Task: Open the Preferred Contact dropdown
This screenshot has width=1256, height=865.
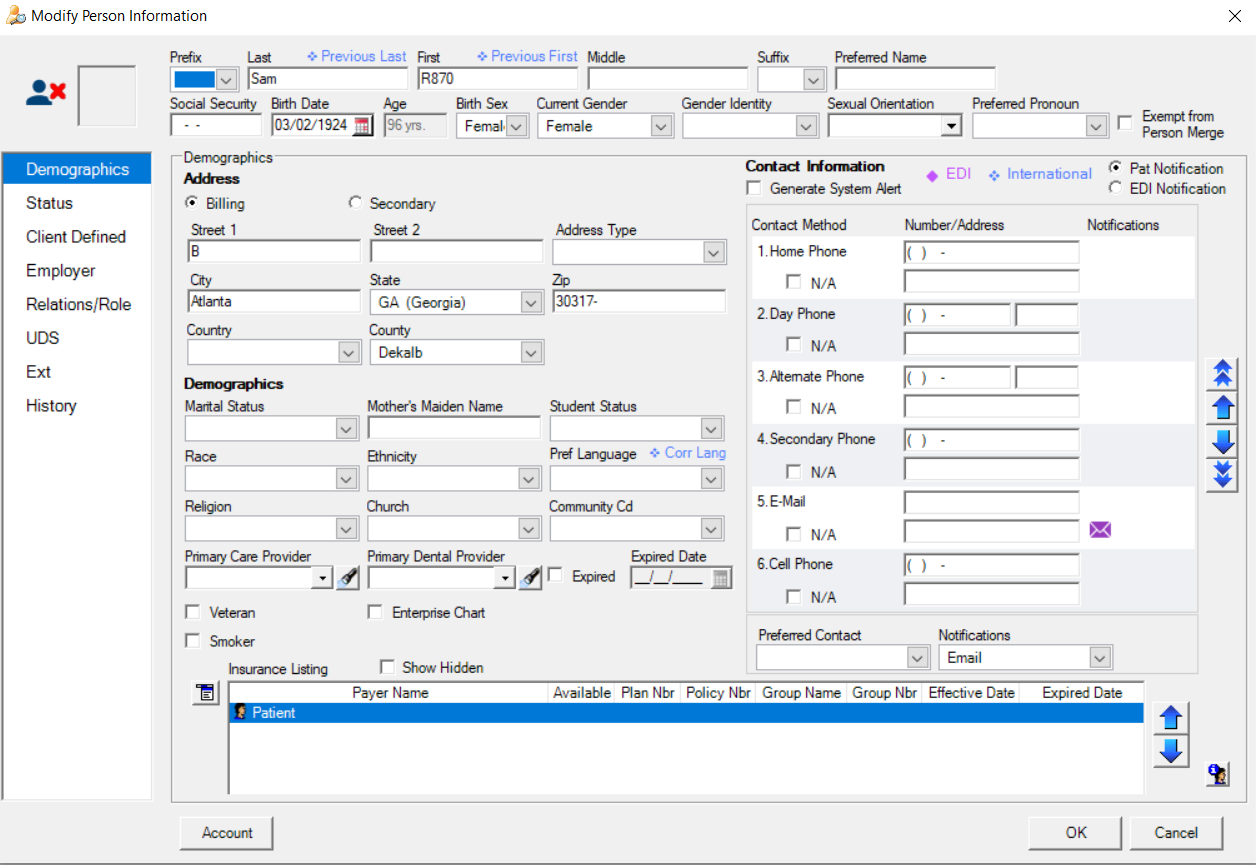Action: [x=918, y=657]
